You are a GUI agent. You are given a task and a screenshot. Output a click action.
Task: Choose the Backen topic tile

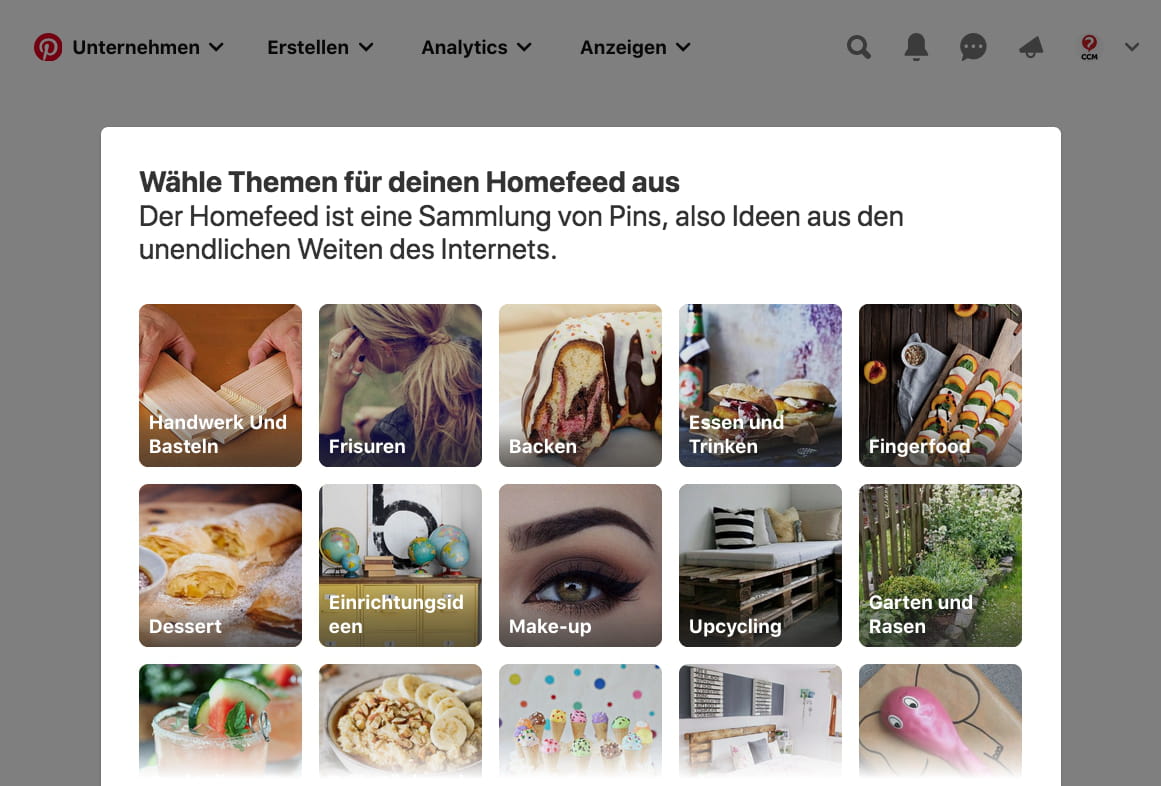click(x=580, y=386)
